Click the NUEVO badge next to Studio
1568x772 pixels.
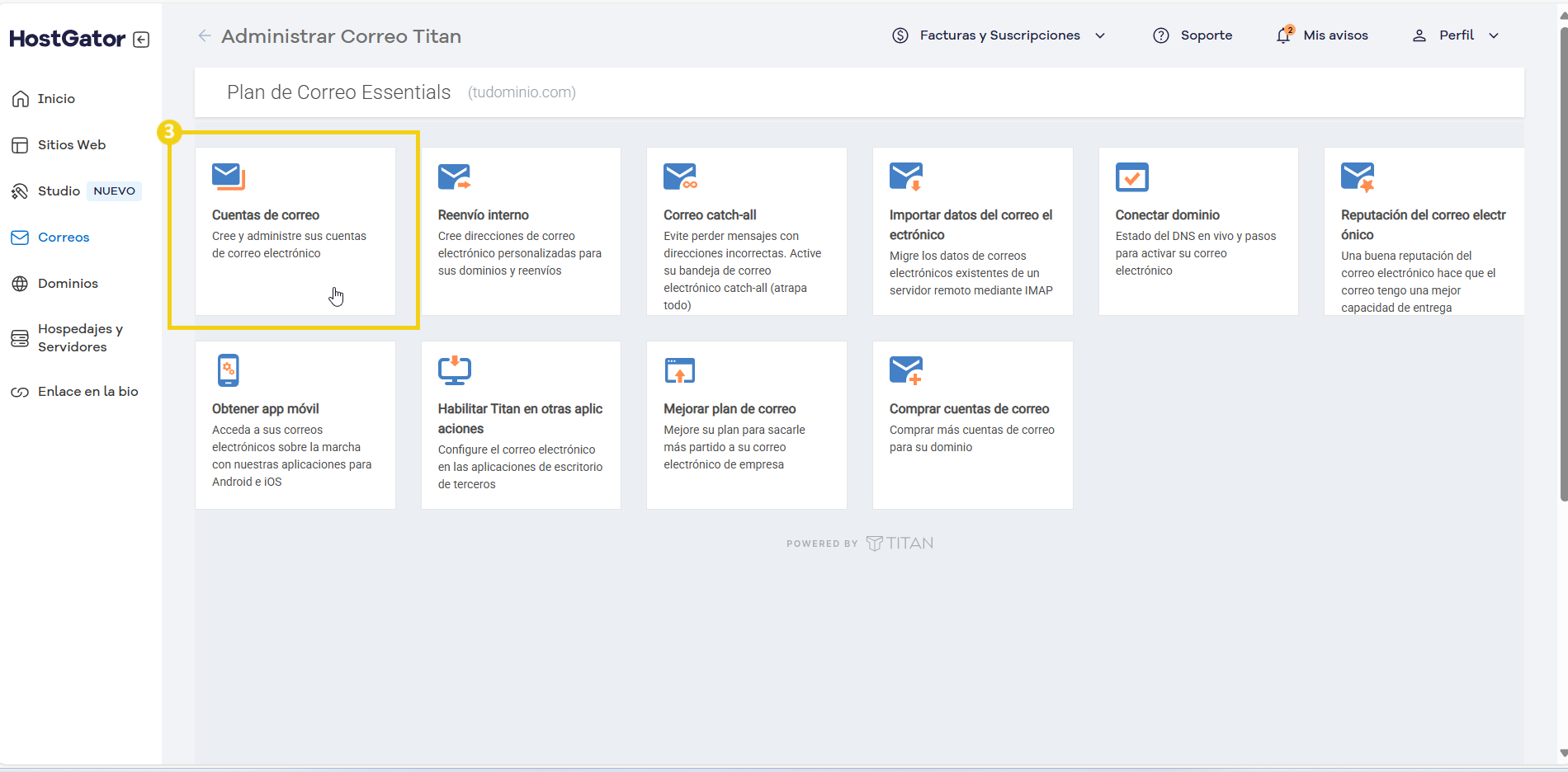click(114, 191)
